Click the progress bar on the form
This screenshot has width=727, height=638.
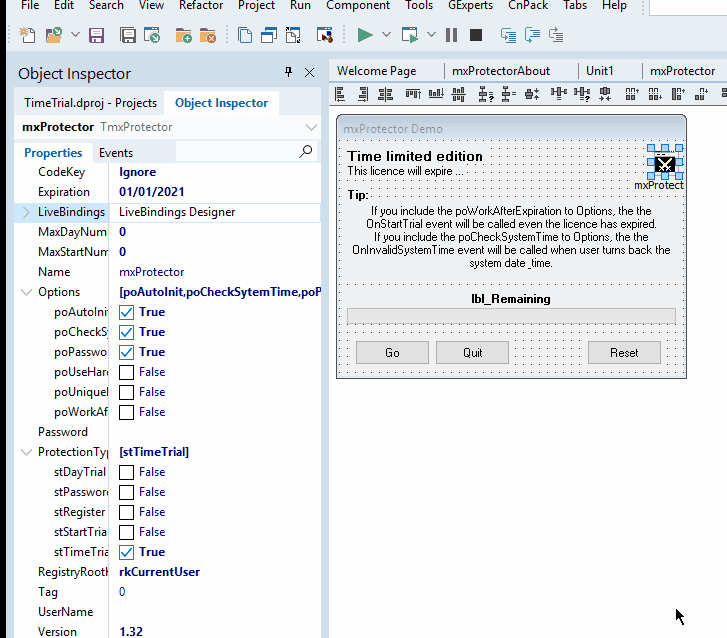click(511, 316)
